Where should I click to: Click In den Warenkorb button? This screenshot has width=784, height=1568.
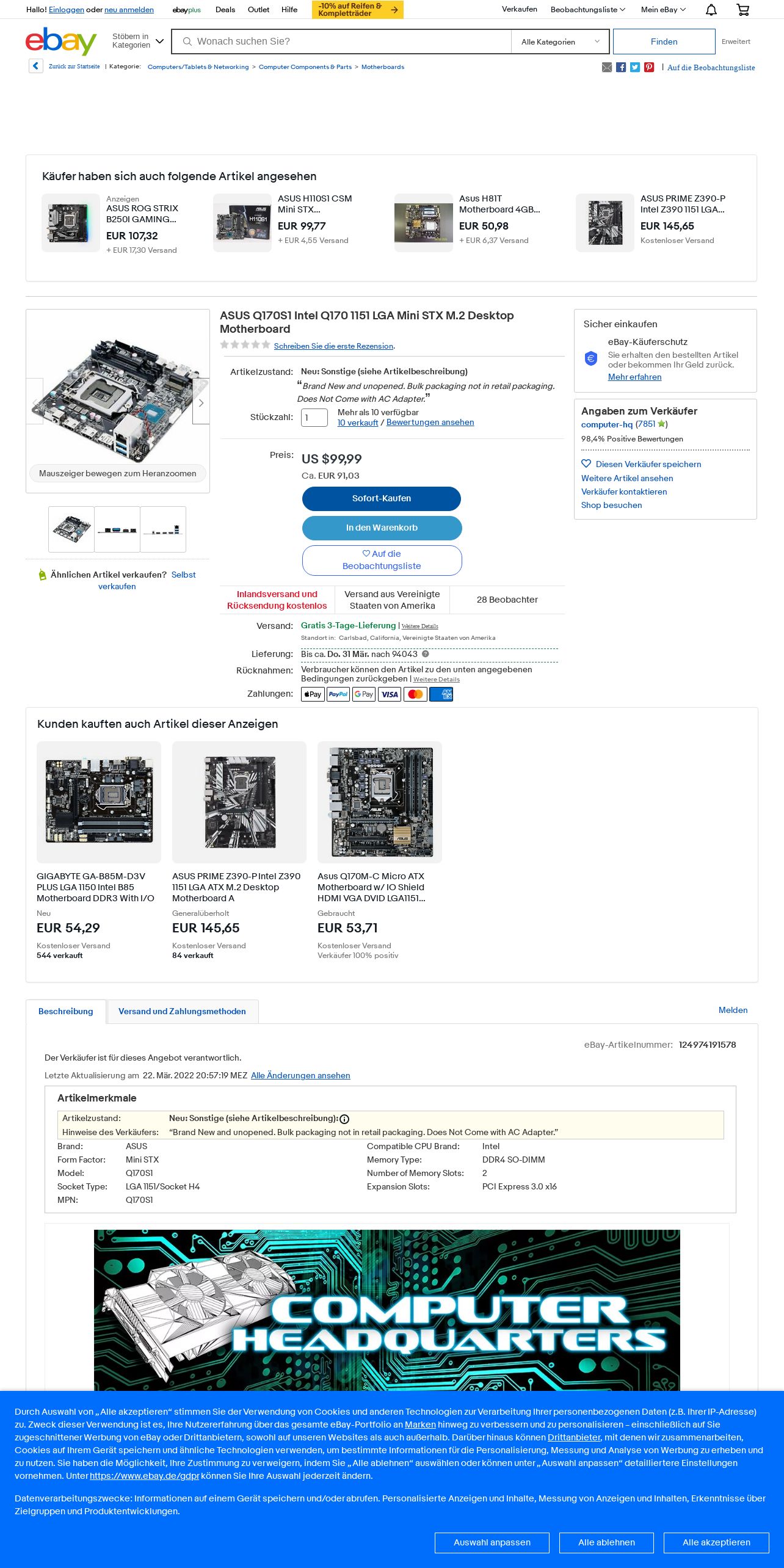(382, 528)
